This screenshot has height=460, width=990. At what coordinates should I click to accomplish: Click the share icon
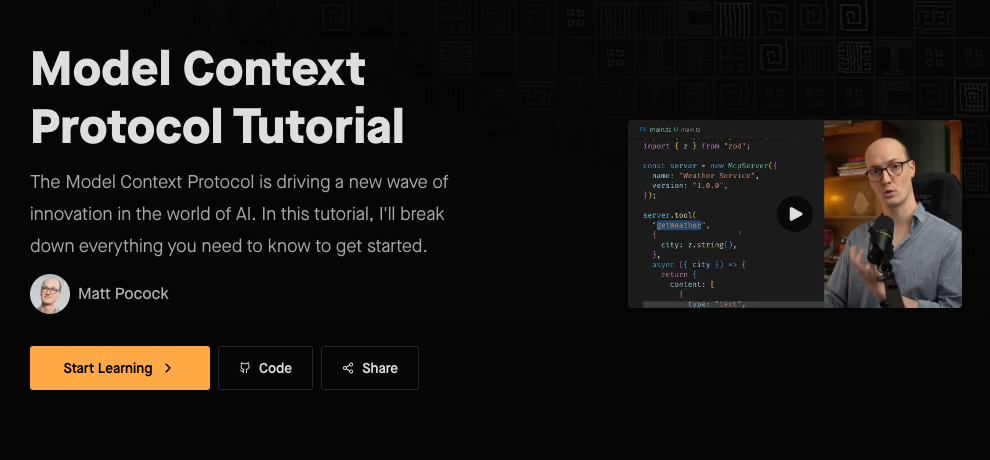tap(348, 368)
